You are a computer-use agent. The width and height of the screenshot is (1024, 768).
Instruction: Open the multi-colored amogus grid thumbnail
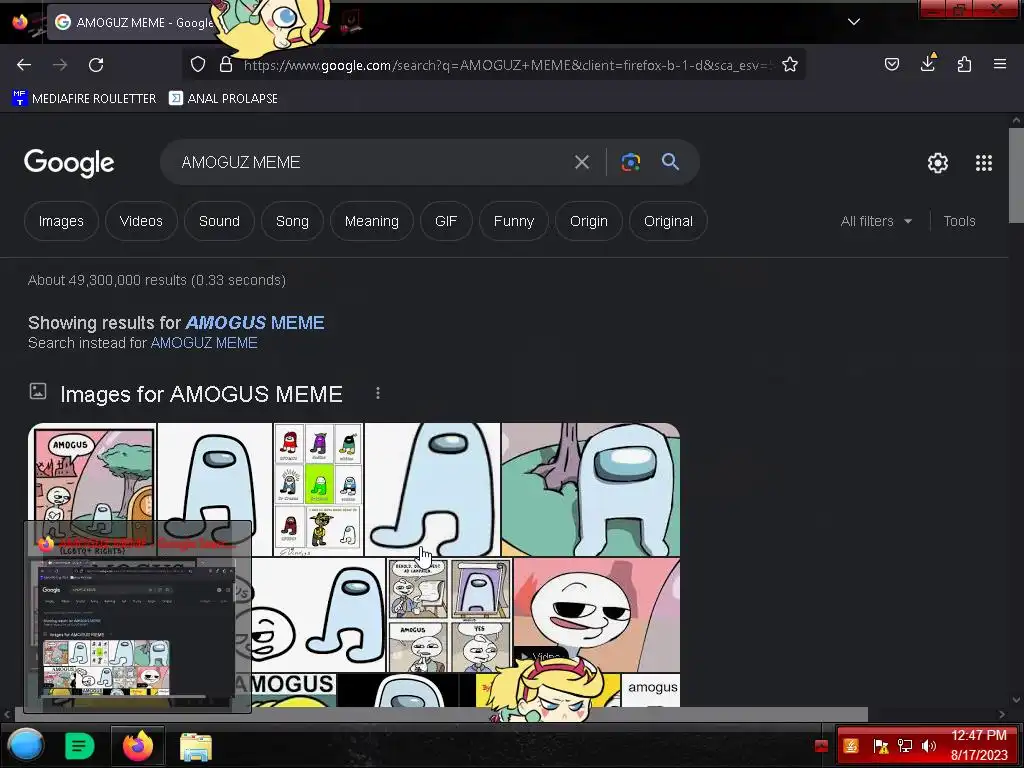pos(318,490)
